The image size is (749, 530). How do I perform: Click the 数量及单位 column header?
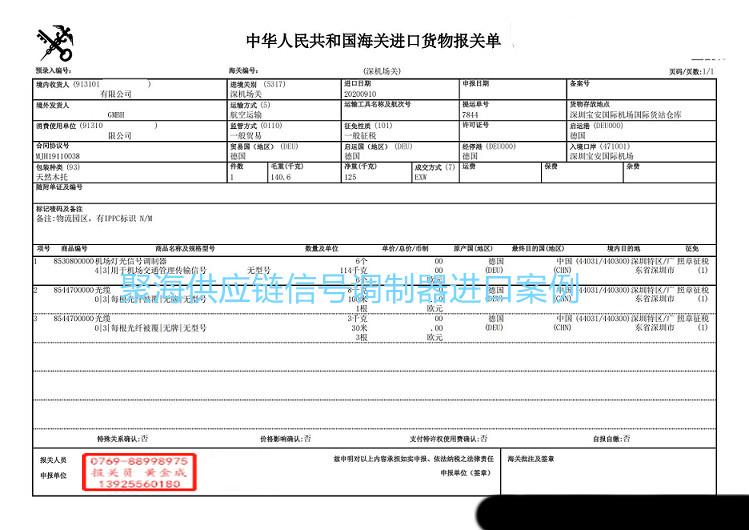[322, 249]
